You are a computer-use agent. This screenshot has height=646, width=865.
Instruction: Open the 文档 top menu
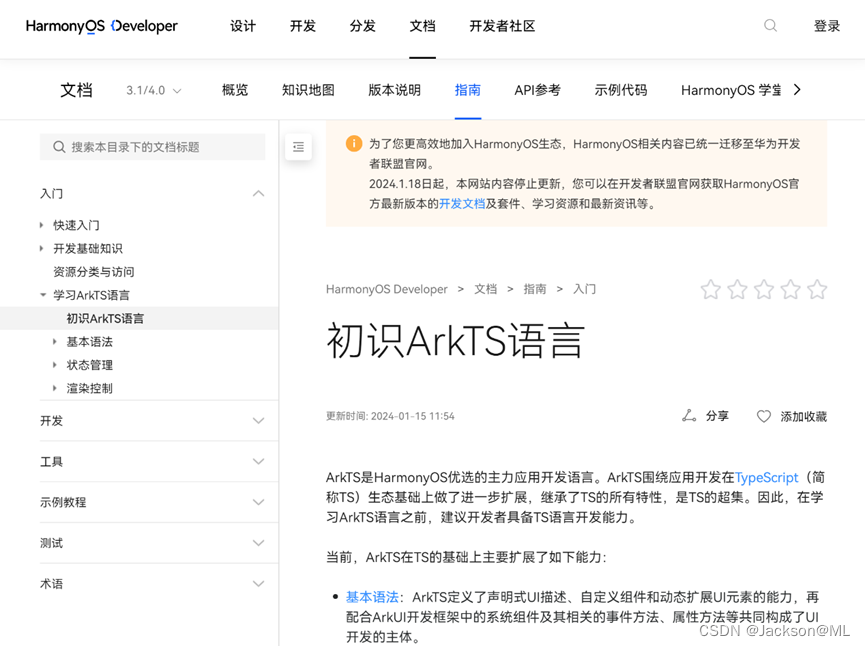(x=423, y=26)
